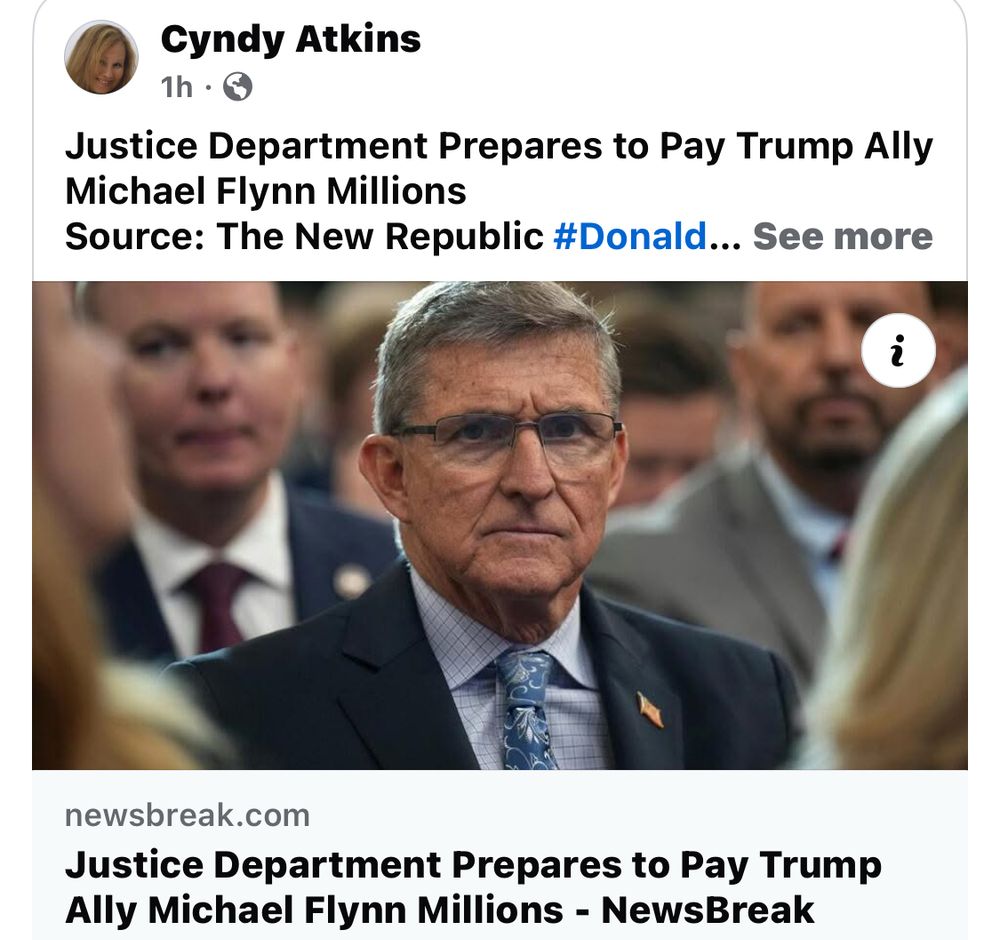Click 'Michael Flynn Millions' in post caption
Viewport: 1000px width, 940px height.
265,191
